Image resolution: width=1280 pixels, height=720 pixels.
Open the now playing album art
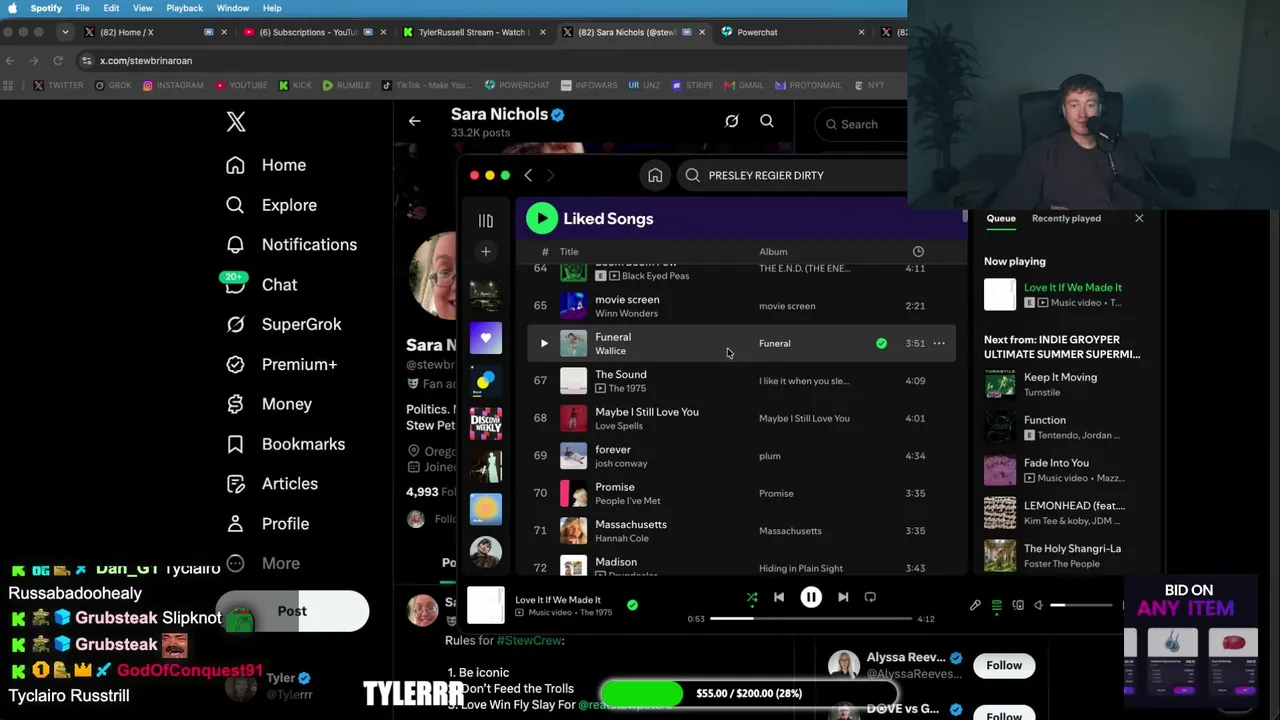(x=486, y=605)
